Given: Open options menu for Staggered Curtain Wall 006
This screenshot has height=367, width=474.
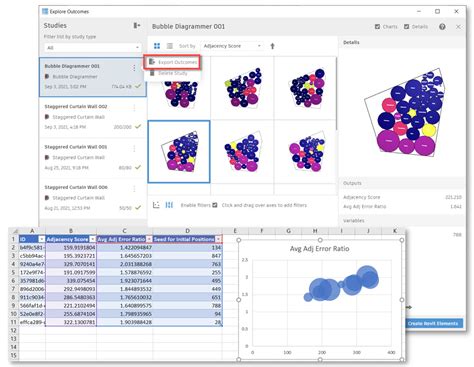Looking at the screenshot, I should coord(134,189).
